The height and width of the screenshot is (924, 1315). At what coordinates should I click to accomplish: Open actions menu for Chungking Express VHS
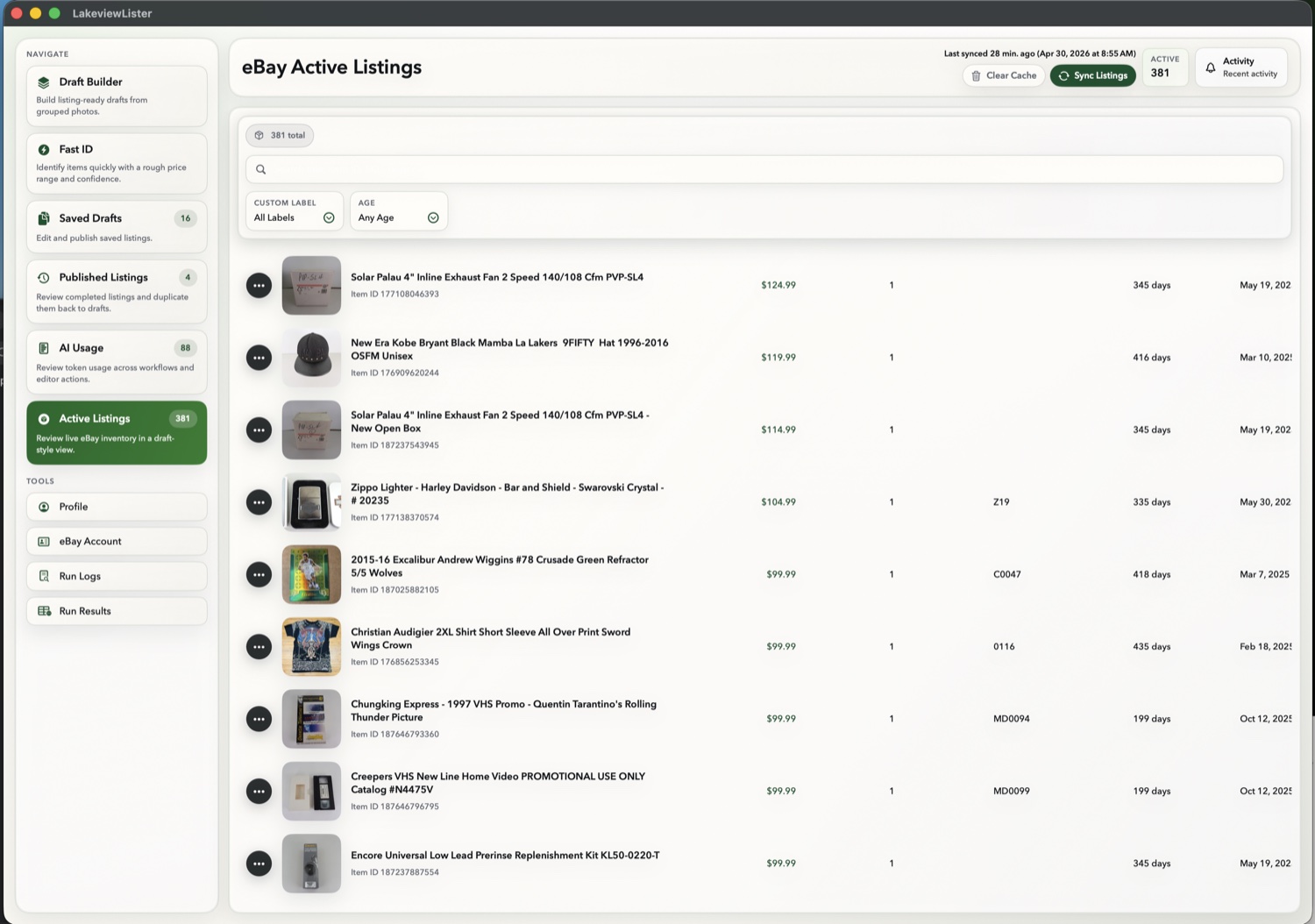(259, 719)
